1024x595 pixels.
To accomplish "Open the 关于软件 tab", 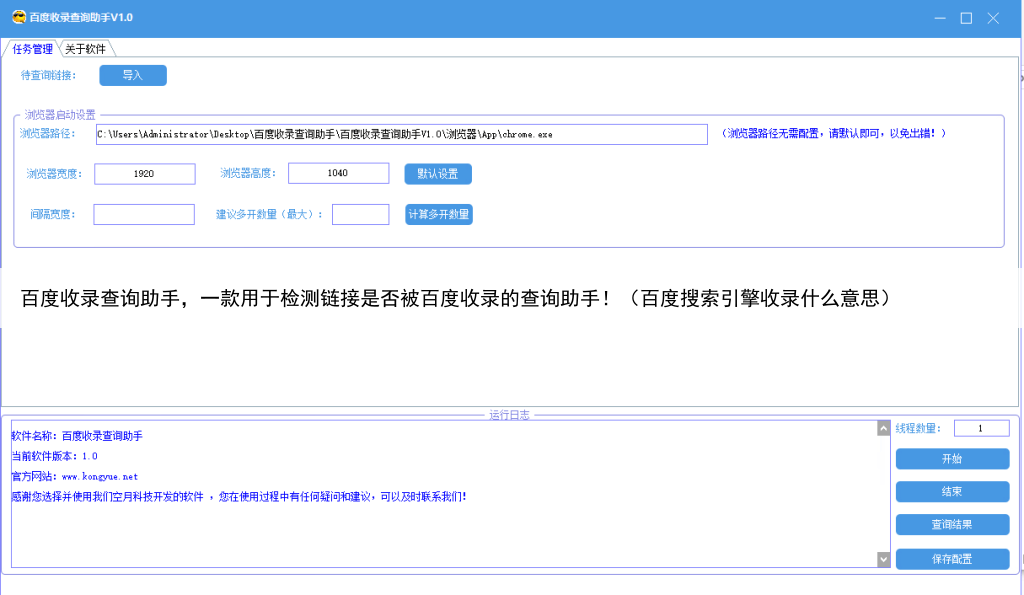I will tap(86, 49).
